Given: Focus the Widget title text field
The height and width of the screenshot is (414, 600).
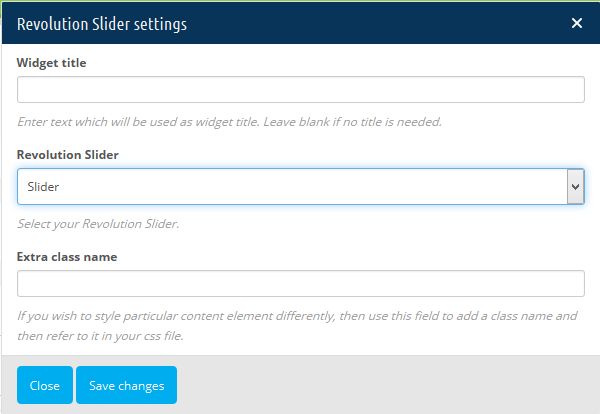Looking at the screenshot, I should (x=300, y=90).
